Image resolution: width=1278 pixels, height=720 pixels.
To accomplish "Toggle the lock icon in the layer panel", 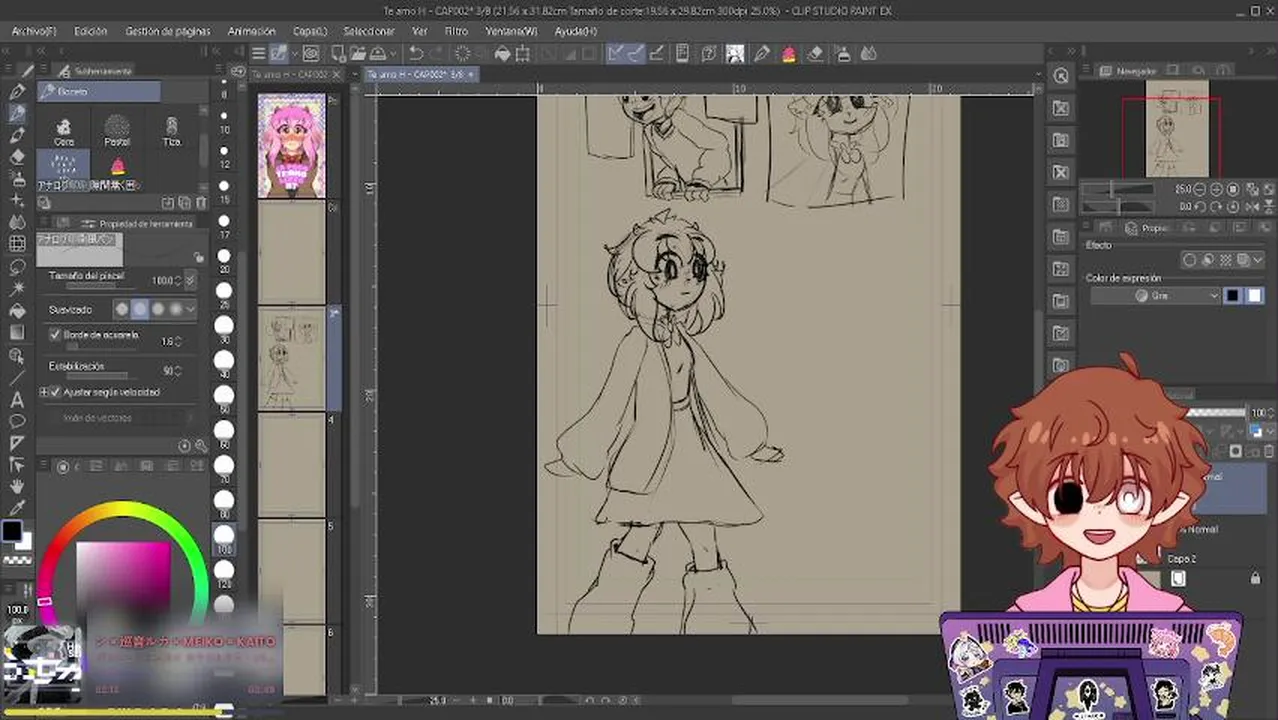I will 1255,578.
